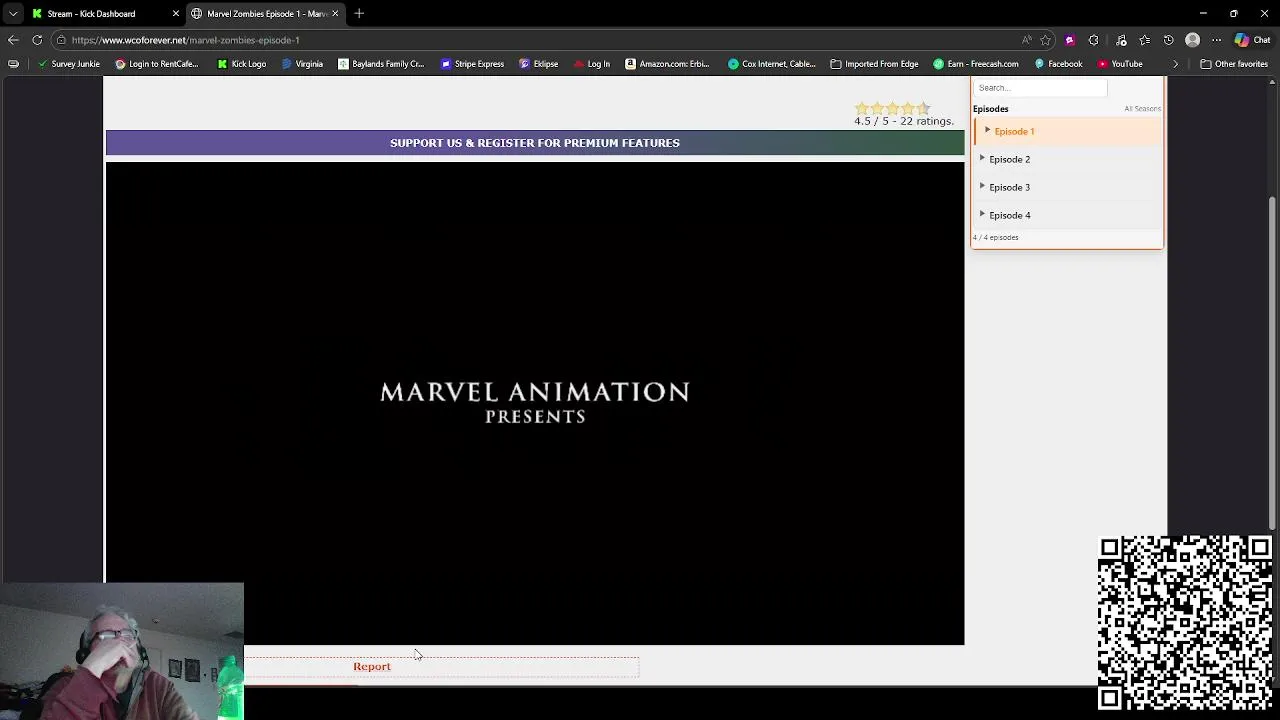Click the '4.5 / 5 - 22 ratings.' text

[x=904, y=121]
